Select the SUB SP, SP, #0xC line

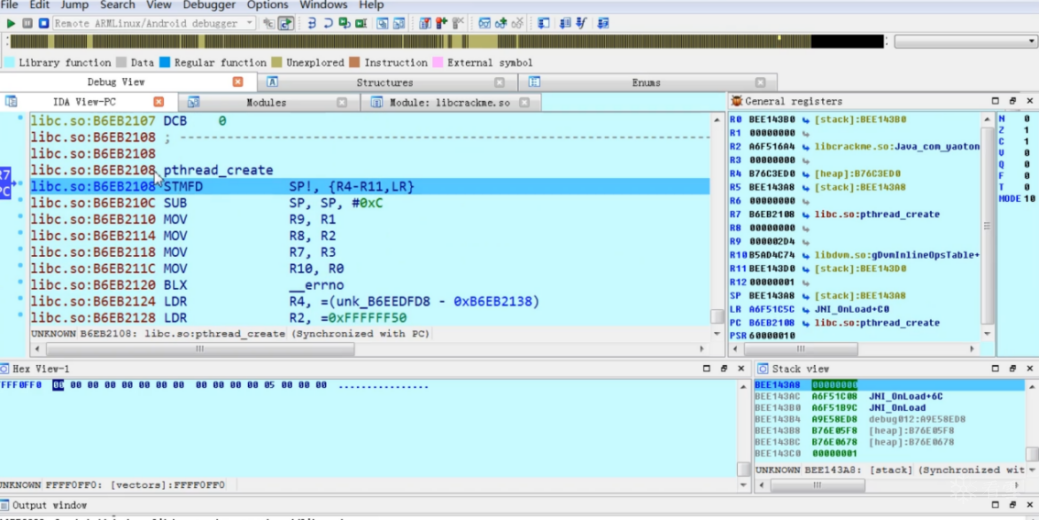(370, 203)
